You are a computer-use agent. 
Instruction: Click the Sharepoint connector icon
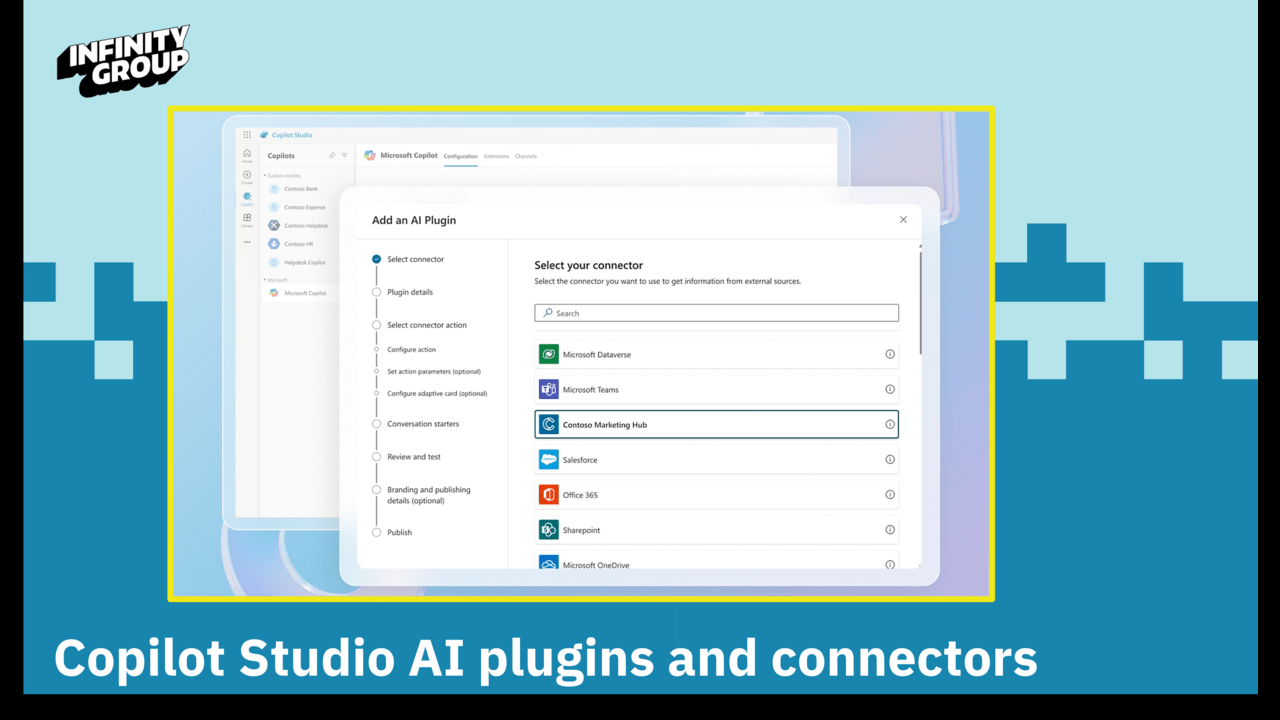548,529
